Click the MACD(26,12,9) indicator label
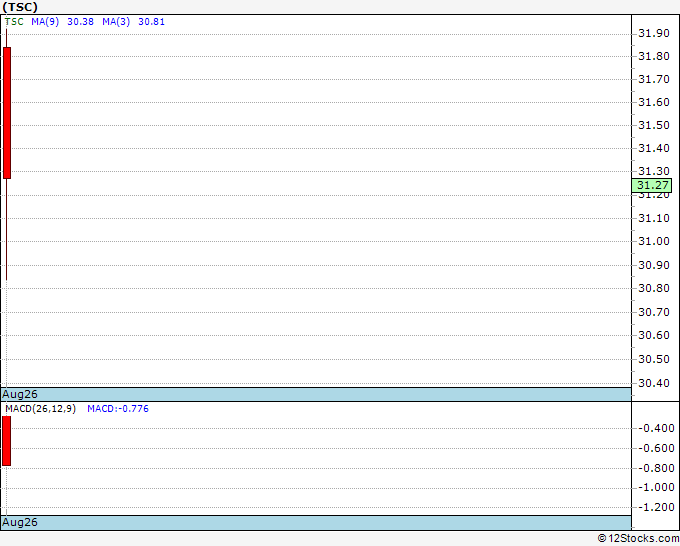 [x=40, y=409]
